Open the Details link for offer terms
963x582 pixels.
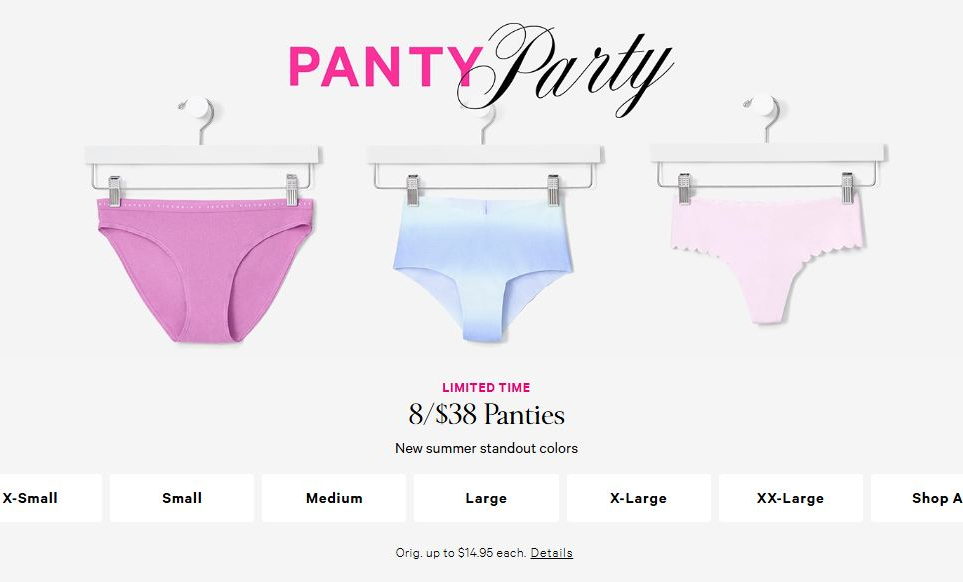pos(552,553)
